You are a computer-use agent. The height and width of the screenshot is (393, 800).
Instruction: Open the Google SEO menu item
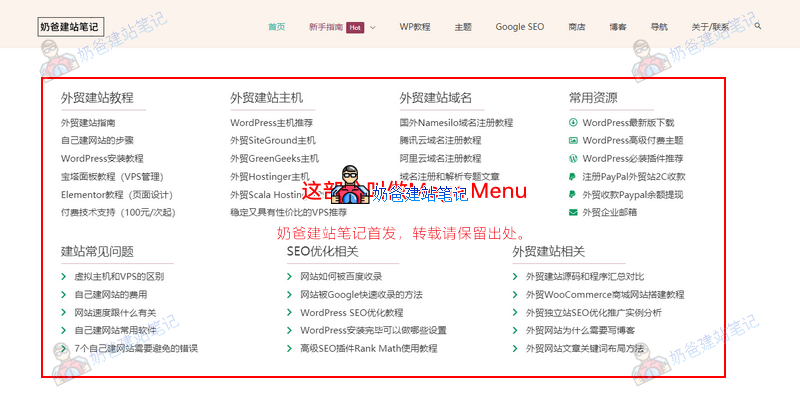pos(520,27)
